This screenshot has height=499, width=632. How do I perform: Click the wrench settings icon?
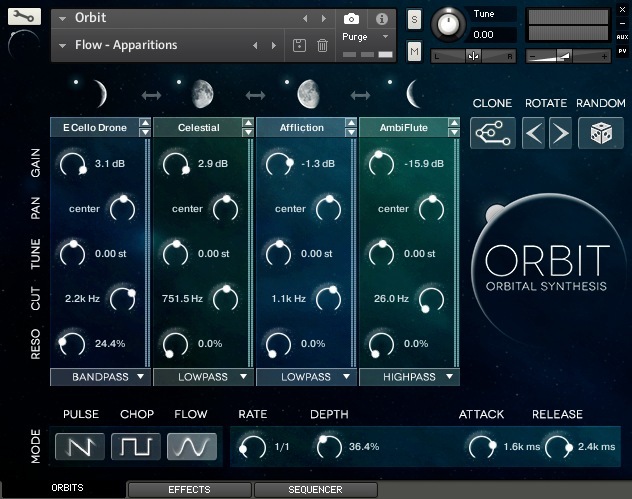pos(24,17)
